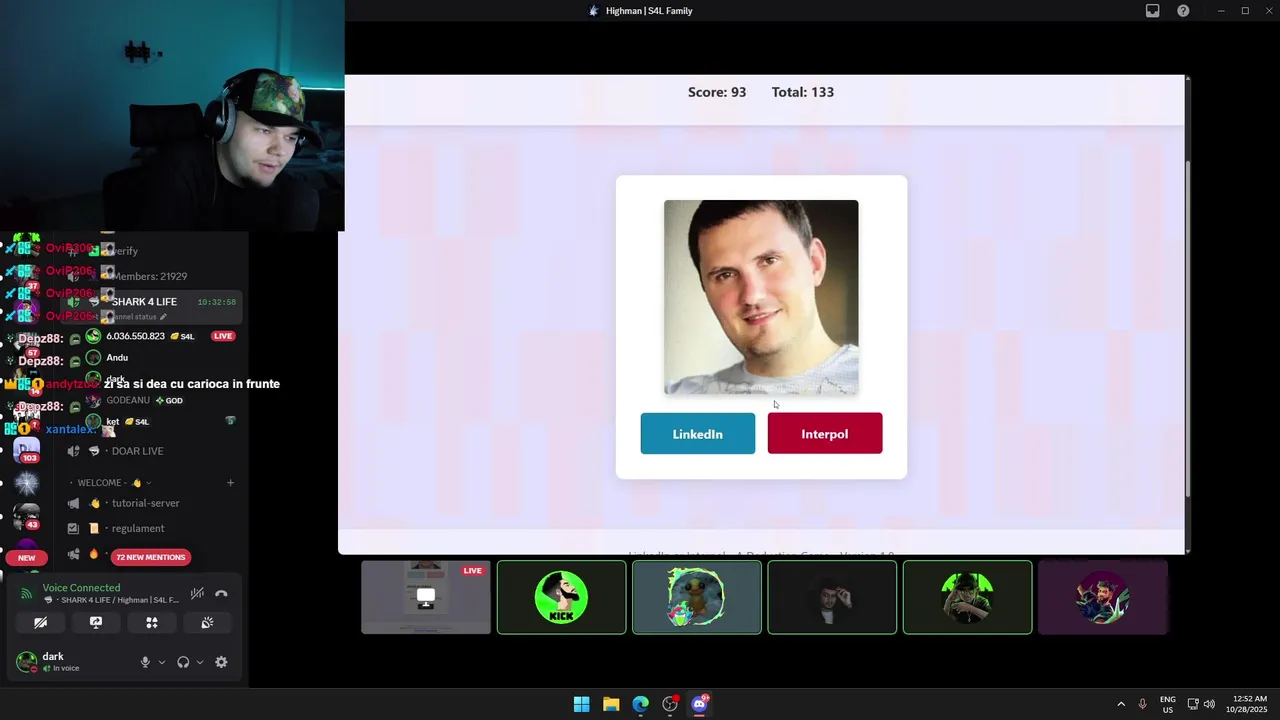Open Discord user settings gear
Viewport: 1280px width, 720px height.
[221, 662]
